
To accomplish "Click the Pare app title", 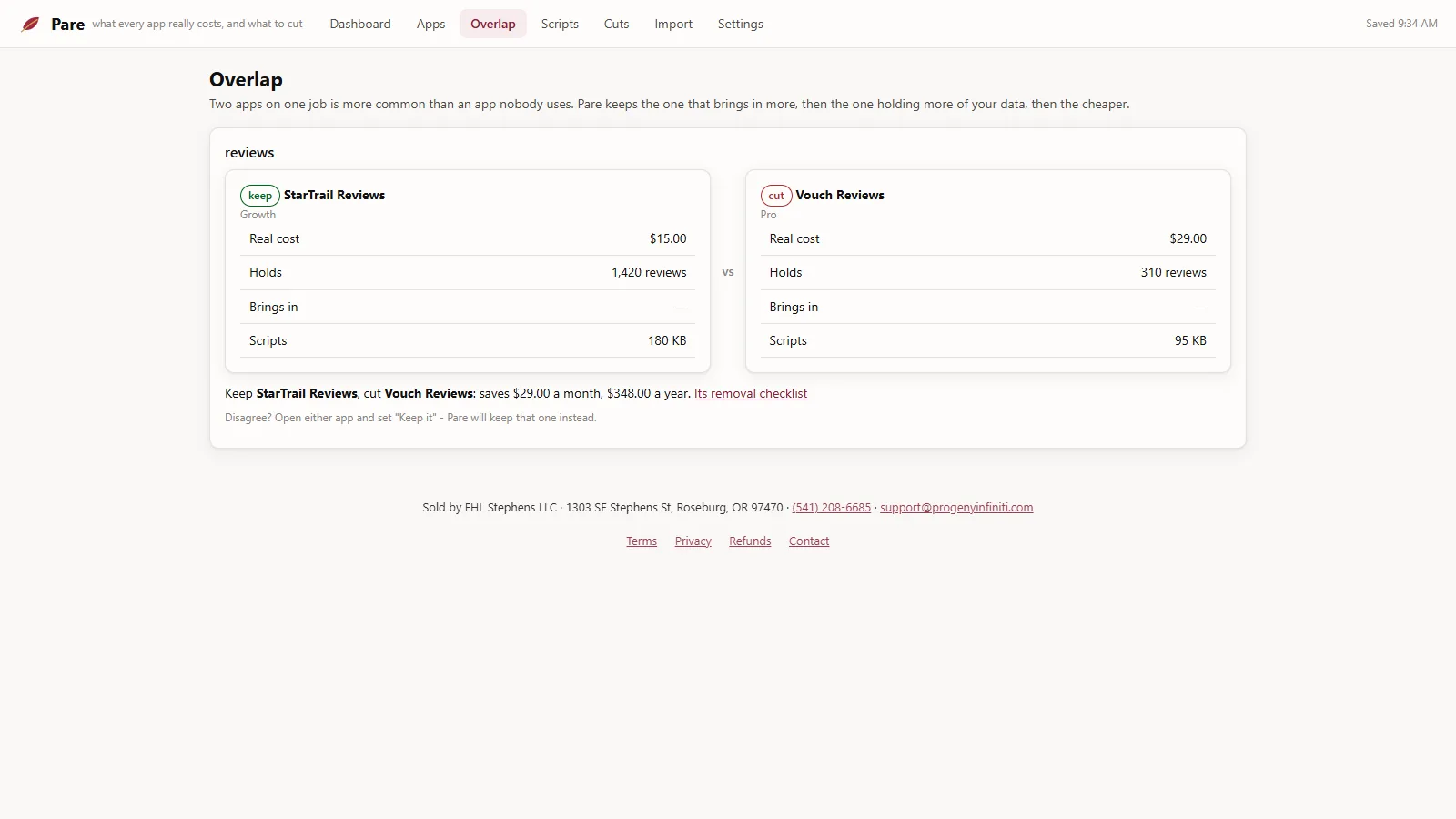I will pyautogui.click(x=67, y=25).
